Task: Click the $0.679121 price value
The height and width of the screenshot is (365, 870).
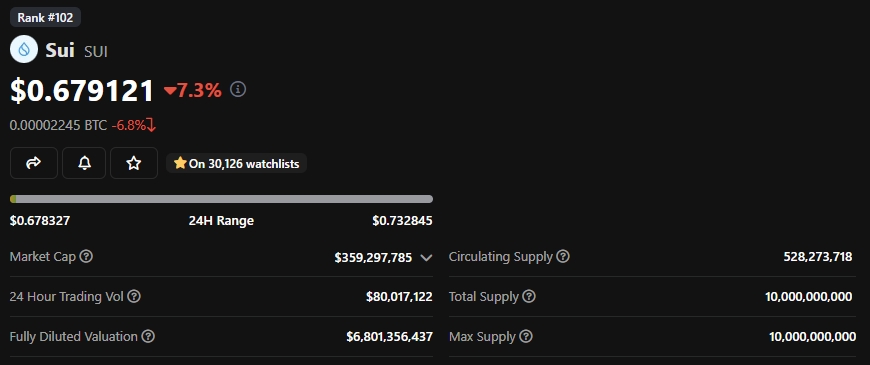Action: pyautogui.click(x=82, y=90)
